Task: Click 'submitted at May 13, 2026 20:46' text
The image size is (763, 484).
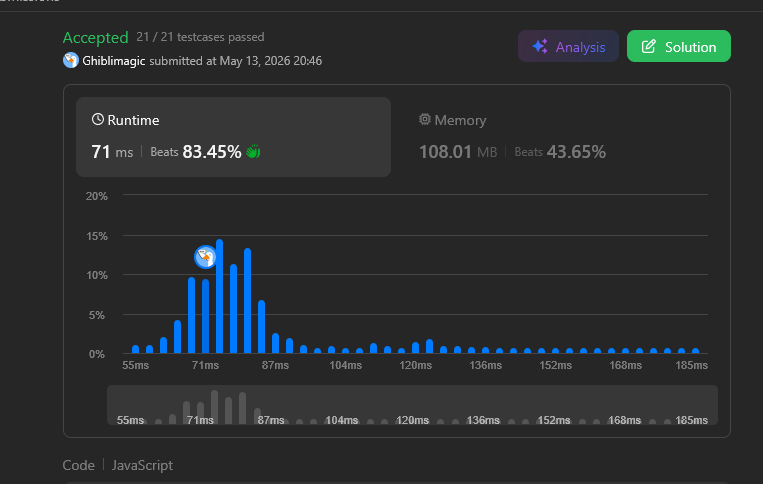Action: [x=236, y=61]
